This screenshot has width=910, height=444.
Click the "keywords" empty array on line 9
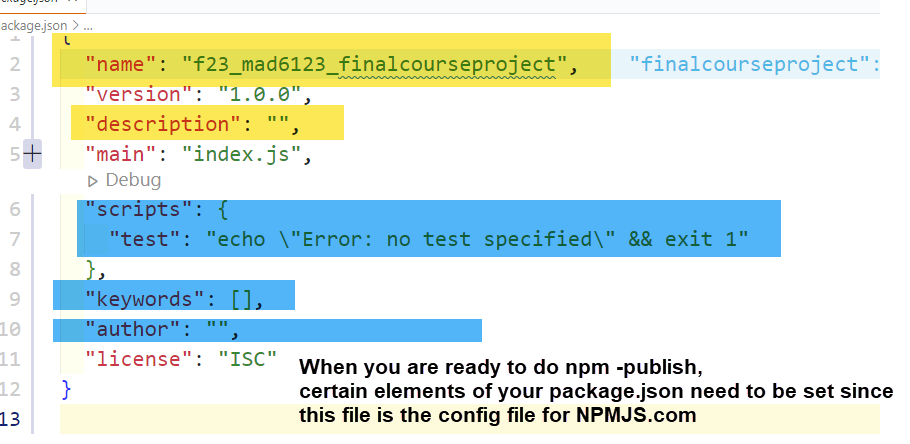[245, 299]
